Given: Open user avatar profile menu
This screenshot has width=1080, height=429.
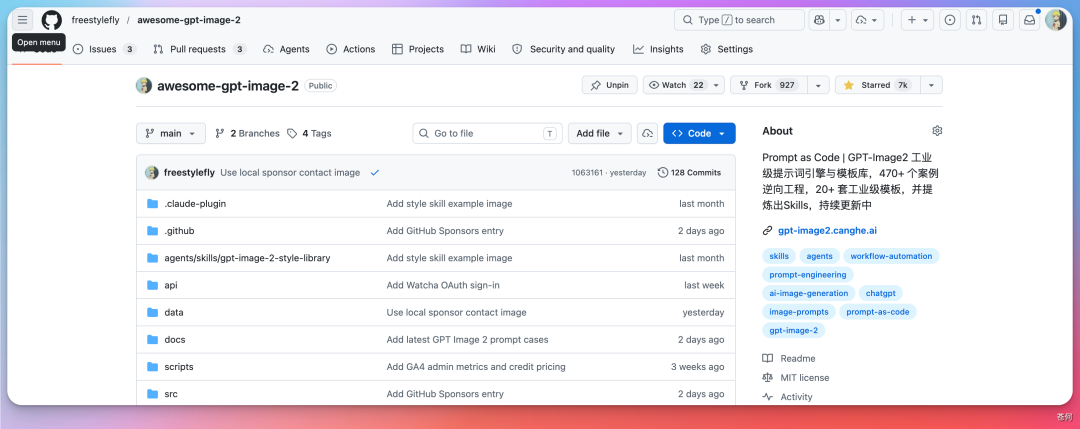Looking at the screenshot, I should click(x=1056, y=20).
